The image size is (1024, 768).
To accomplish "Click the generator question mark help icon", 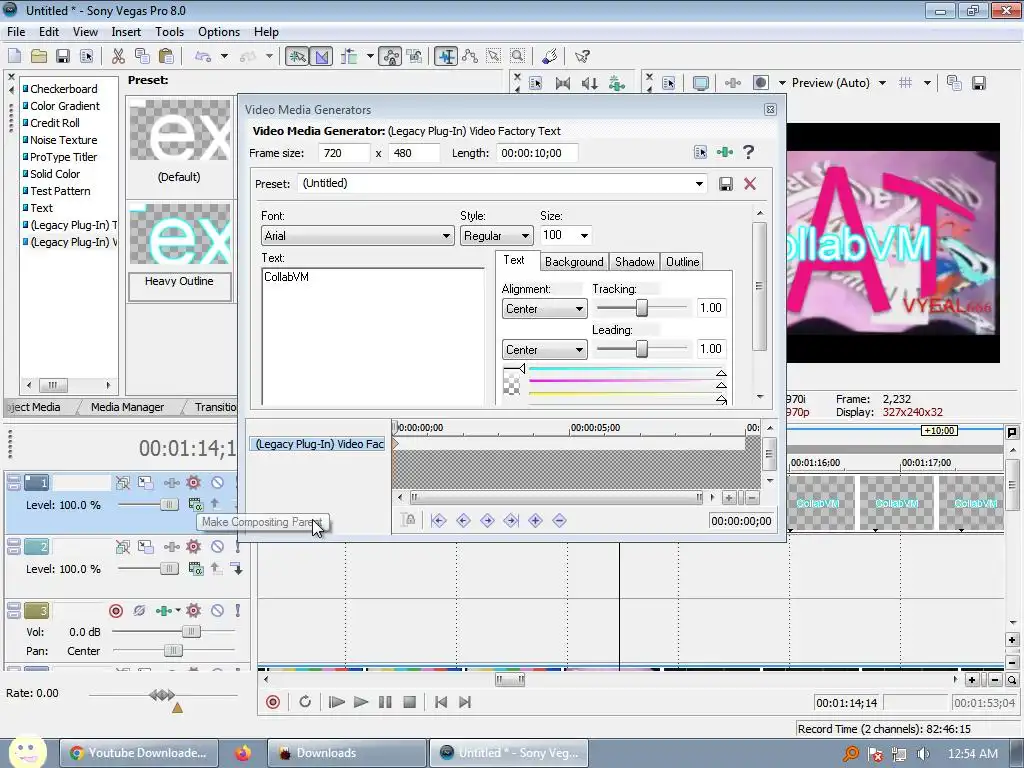I will 748,152.
